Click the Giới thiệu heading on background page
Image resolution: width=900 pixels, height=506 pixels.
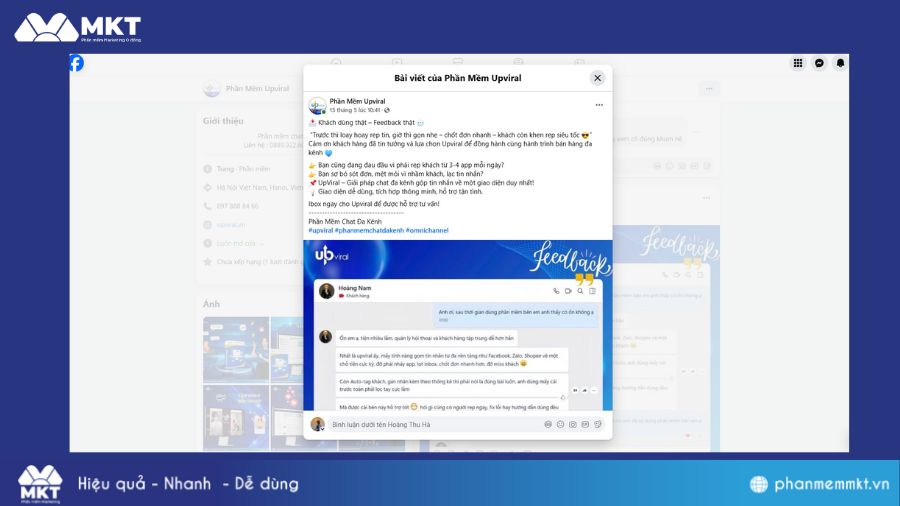223,121
